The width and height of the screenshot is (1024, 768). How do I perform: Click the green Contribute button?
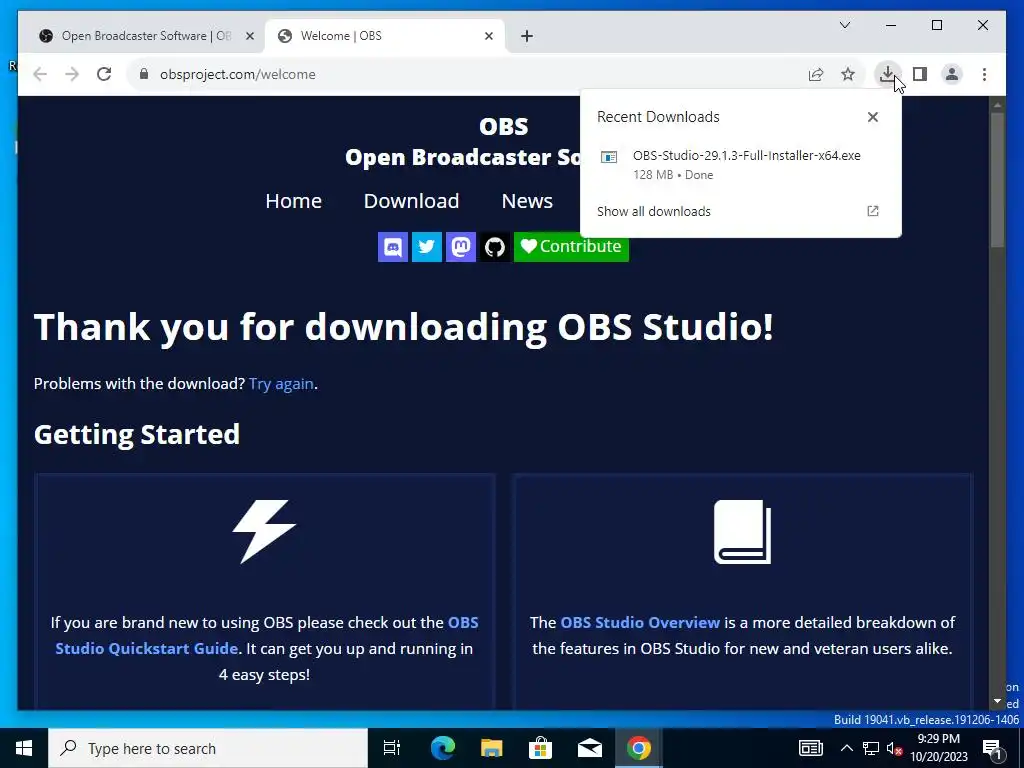(x=571, y=247)
